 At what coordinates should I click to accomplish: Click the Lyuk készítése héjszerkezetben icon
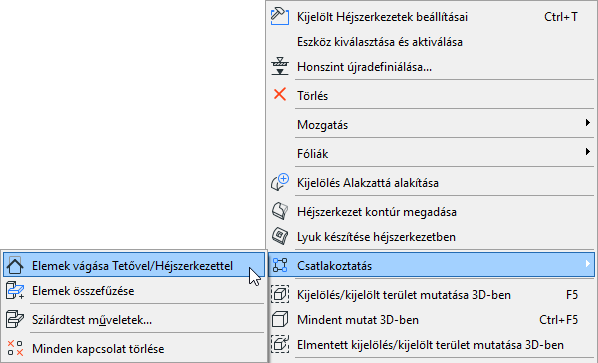point(280,236)
